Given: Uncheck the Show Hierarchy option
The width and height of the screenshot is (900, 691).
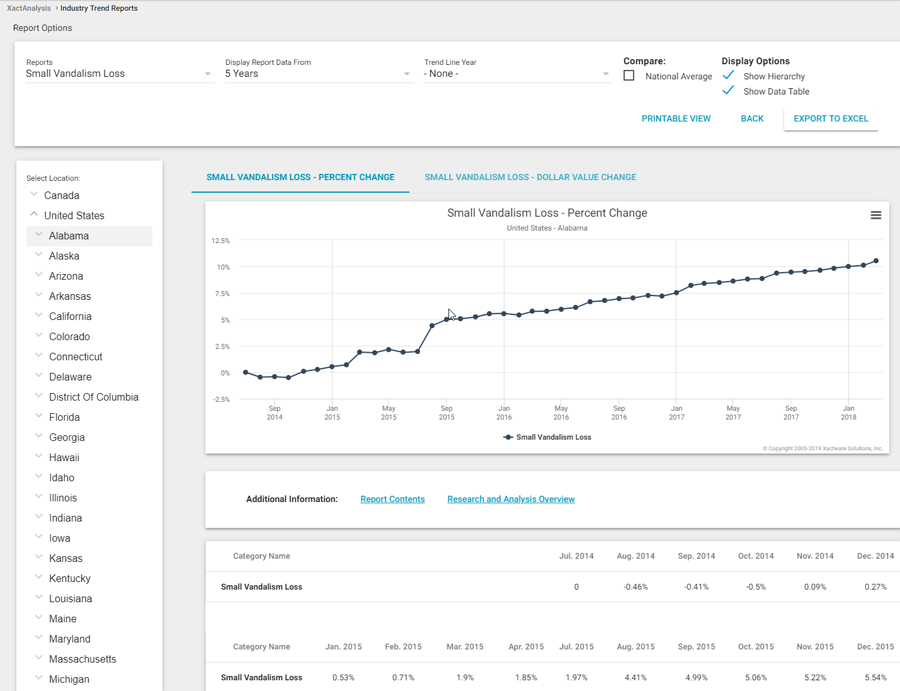Looking at the screenshot, I should pos(729,76).
